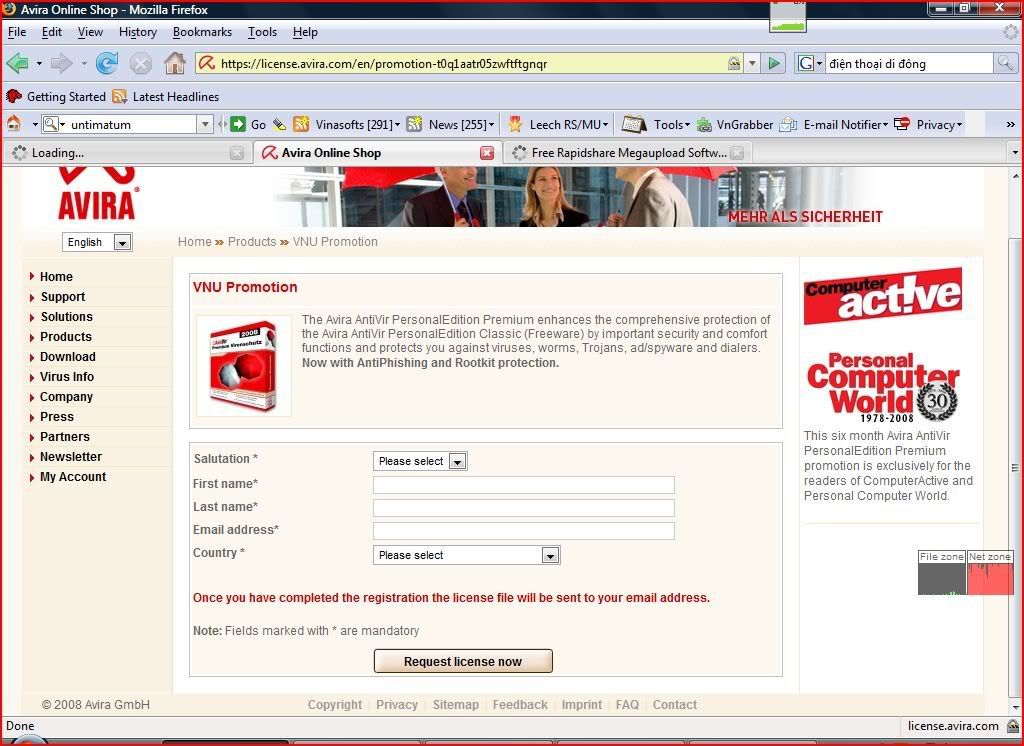The width and height of the screenshot is (1024, 746).
Task: Open the Bookmarks menu
Action: tap(202, 32)
